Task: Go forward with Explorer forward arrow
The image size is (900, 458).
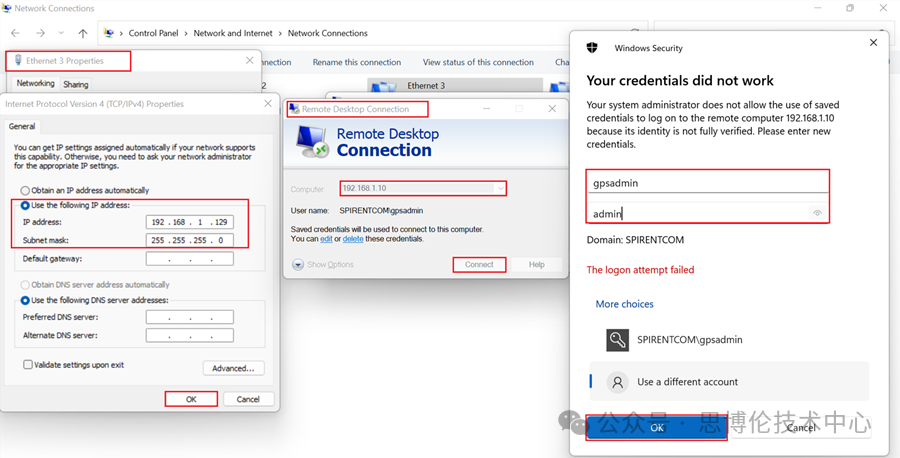Action: click(x=40, y=33)
